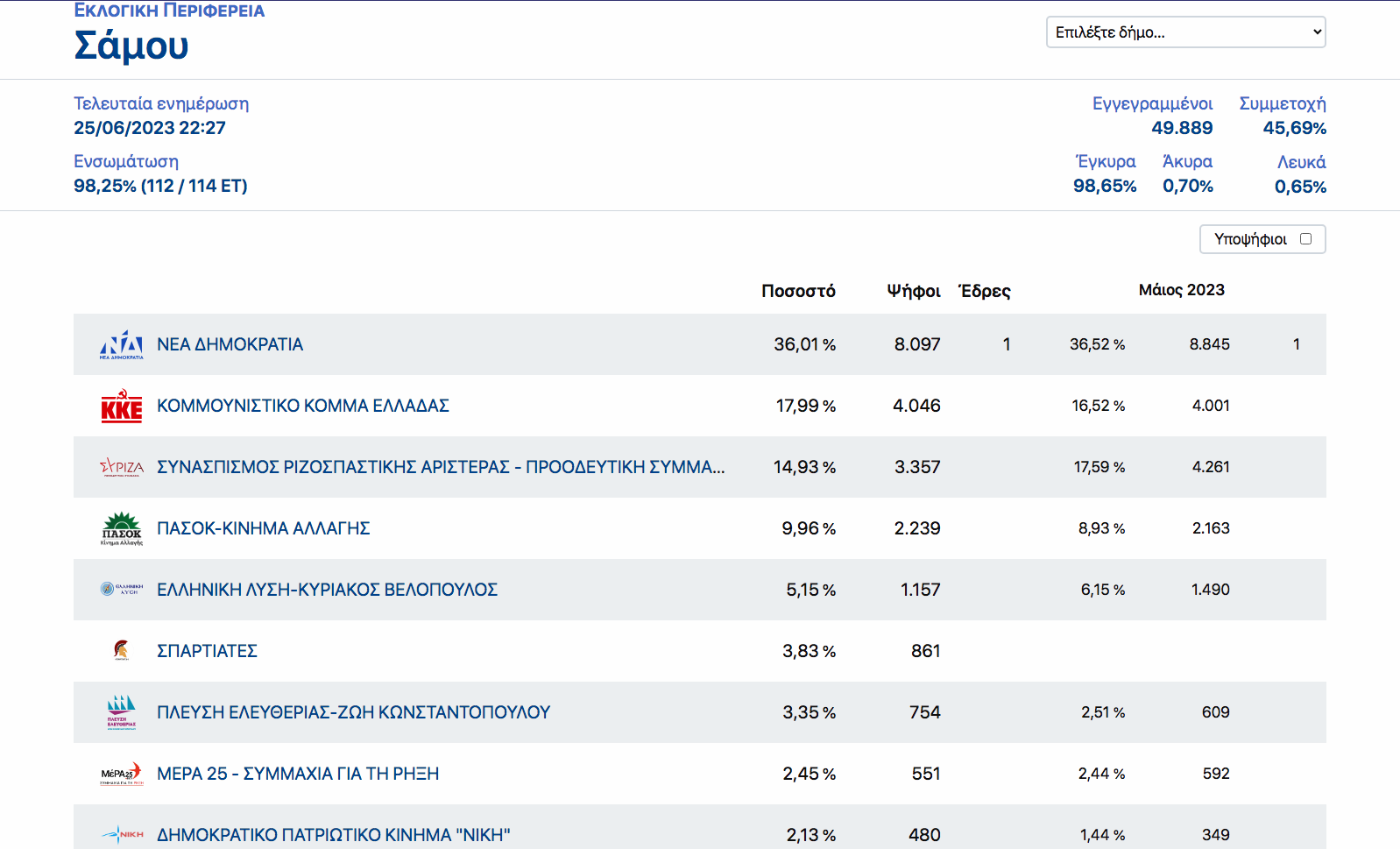Screen dimensions: 1400x849
Task: Click the Άκυρα value 0,70%
Action: (1188, 186)
